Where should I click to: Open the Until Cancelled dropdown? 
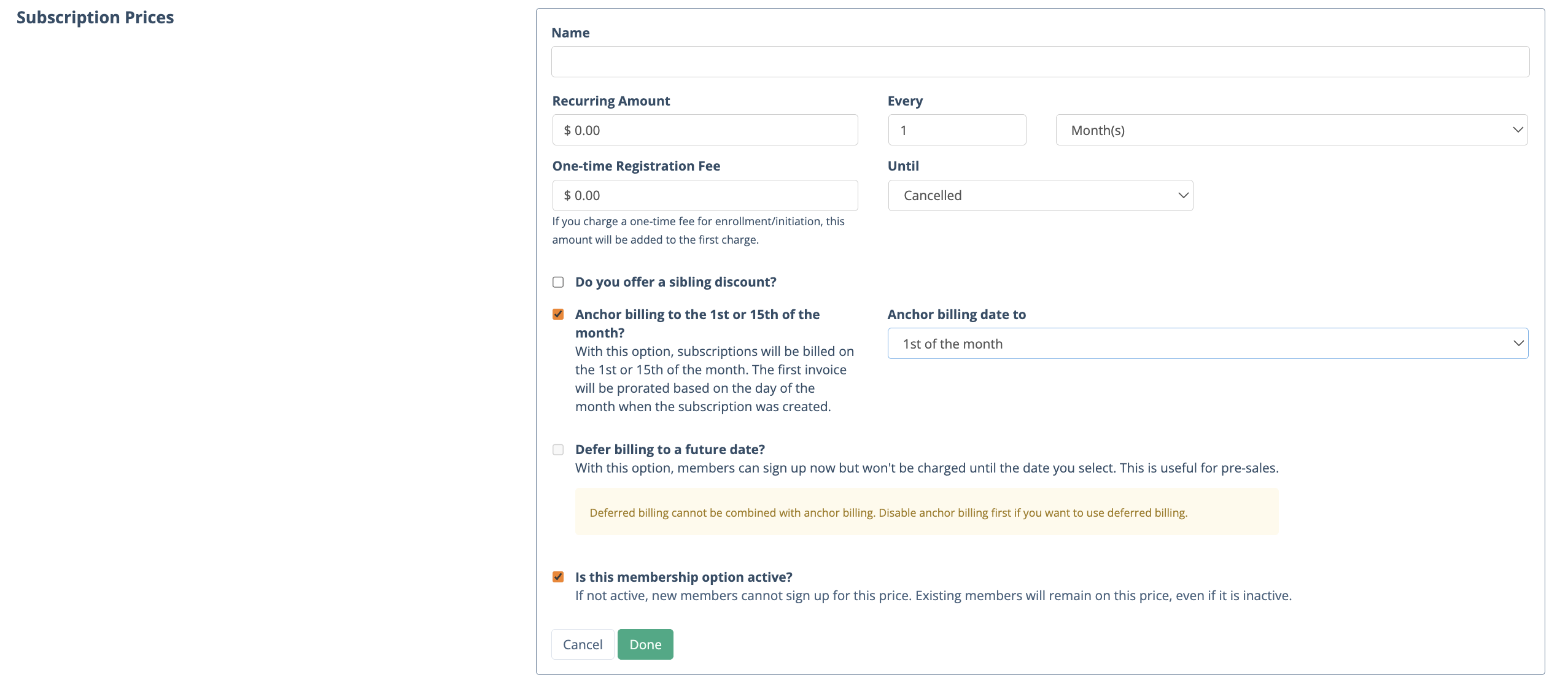(1039, 195)
